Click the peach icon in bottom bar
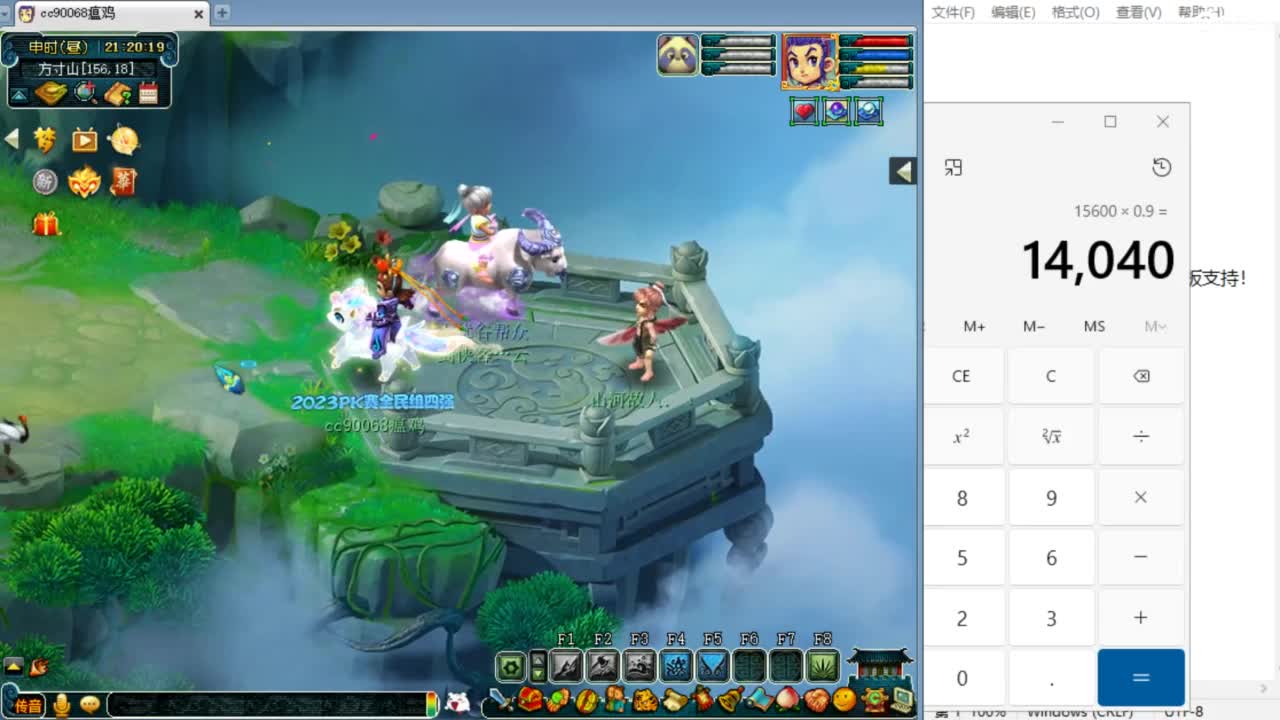The image size is (1280, 720). [788, 700]
